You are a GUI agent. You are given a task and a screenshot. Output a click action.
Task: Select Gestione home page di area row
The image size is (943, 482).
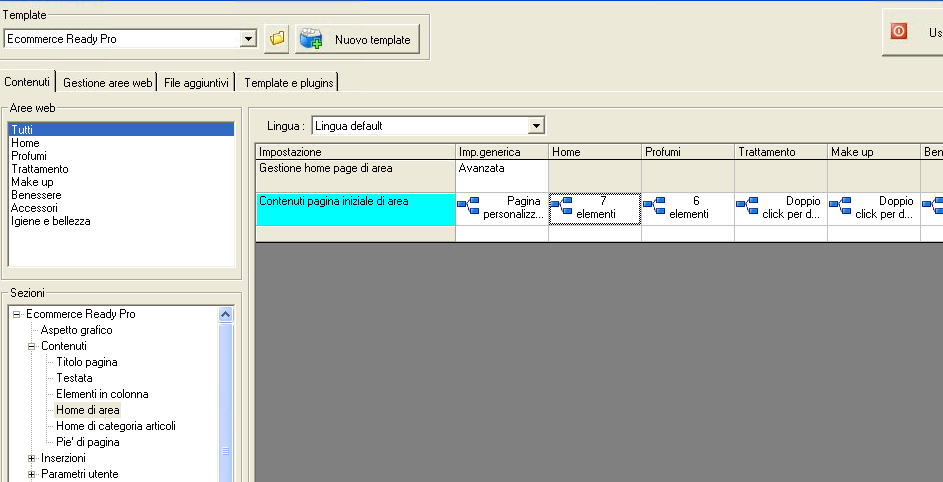pyautogui.click(x=355, y=176)
